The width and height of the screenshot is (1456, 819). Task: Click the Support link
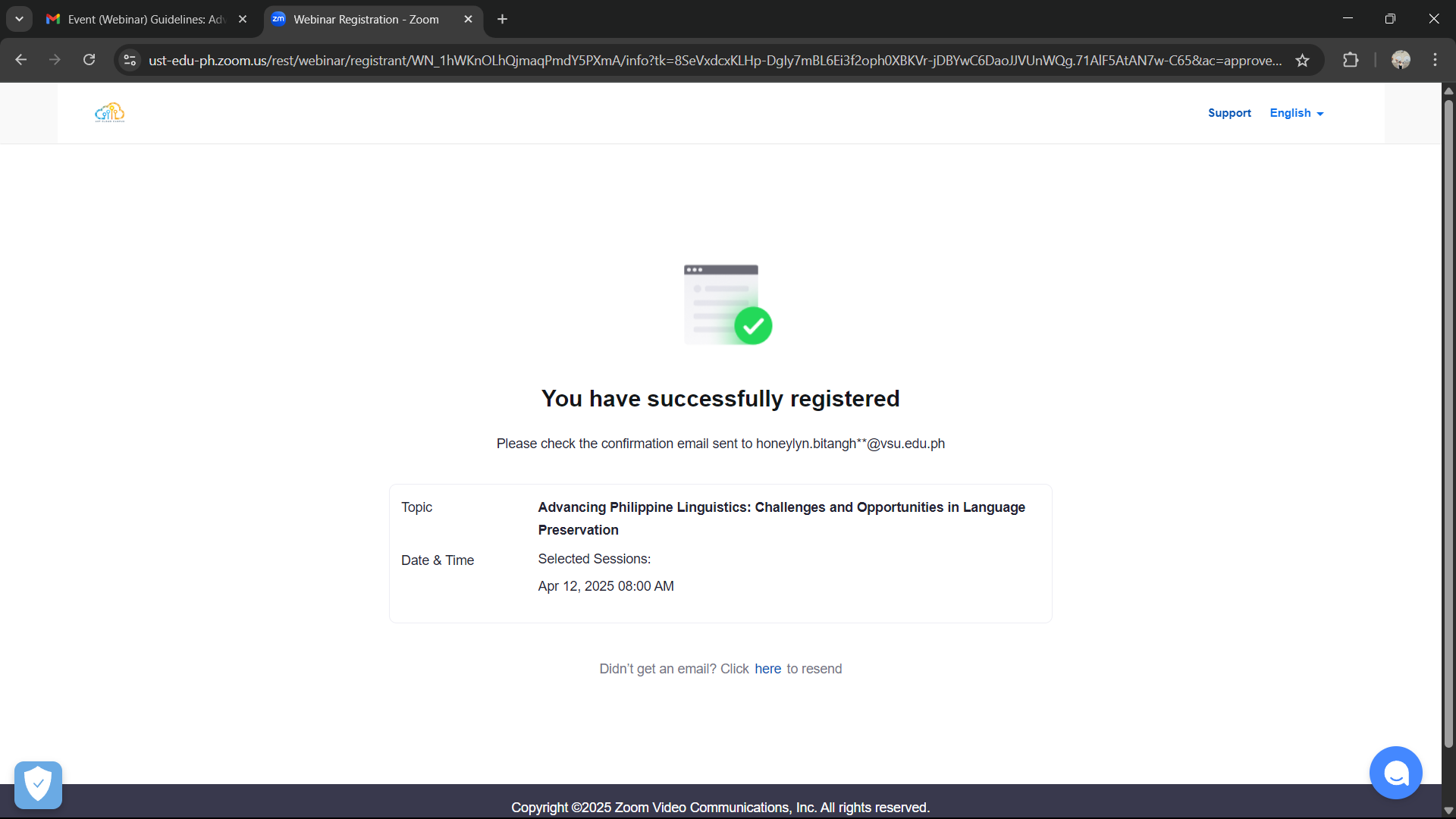coord(1229,113)
